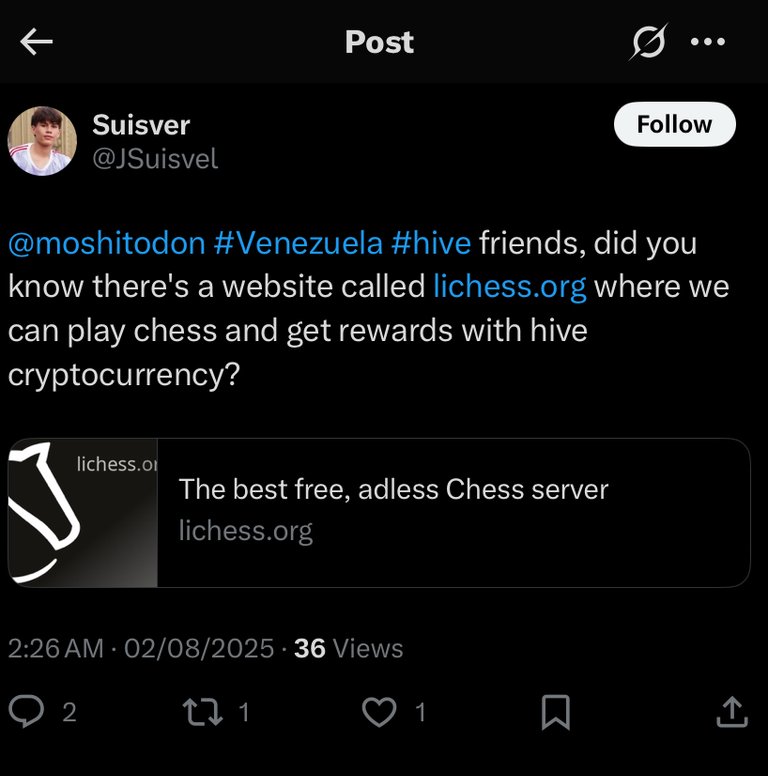
Task: Click the Follow button
Action: click(x=674, y=125)
